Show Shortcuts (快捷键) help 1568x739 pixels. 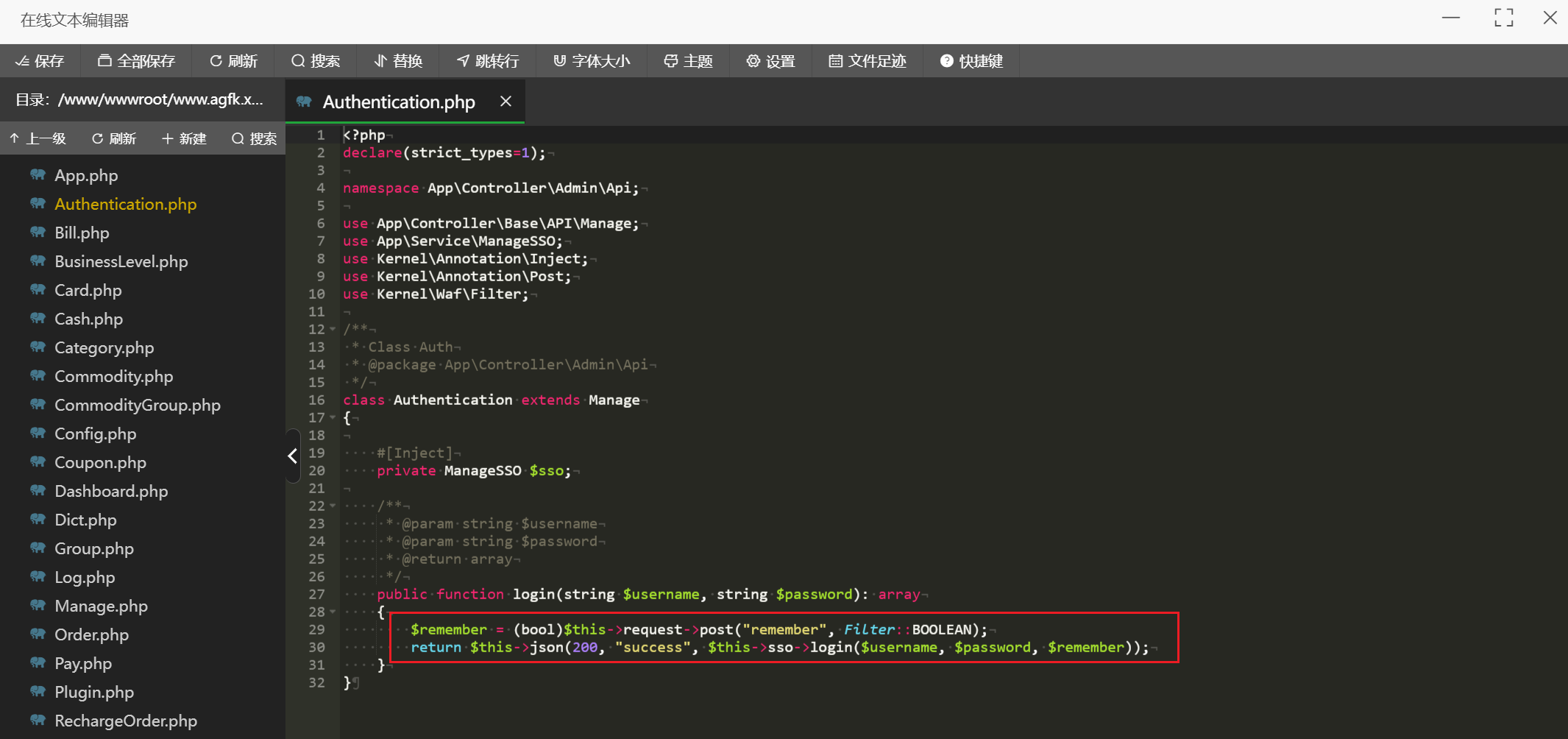click(x=971, y=61)
